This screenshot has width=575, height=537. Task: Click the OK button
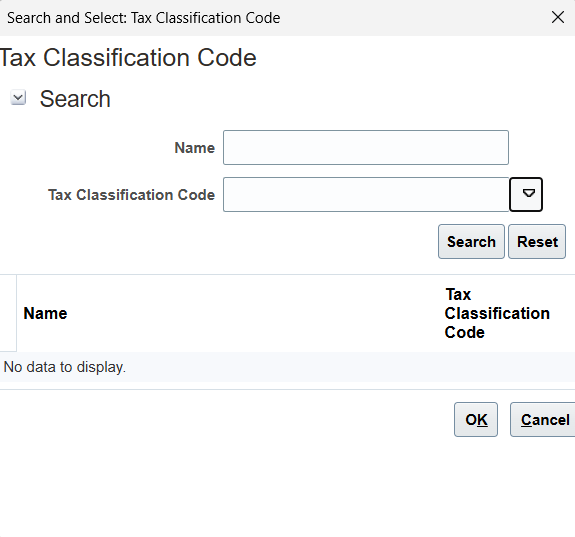tap(476, 420)
